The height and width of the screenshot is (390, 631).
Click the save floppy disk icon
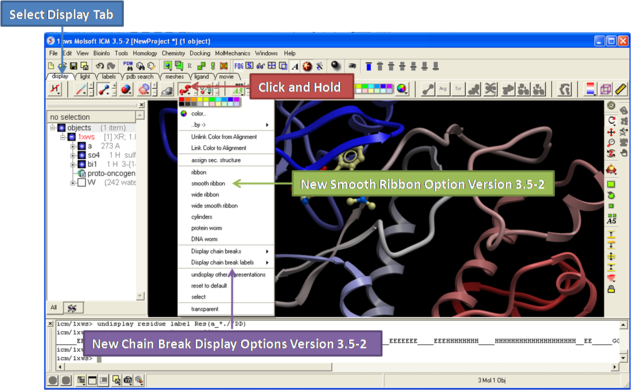tap(73, 66)
